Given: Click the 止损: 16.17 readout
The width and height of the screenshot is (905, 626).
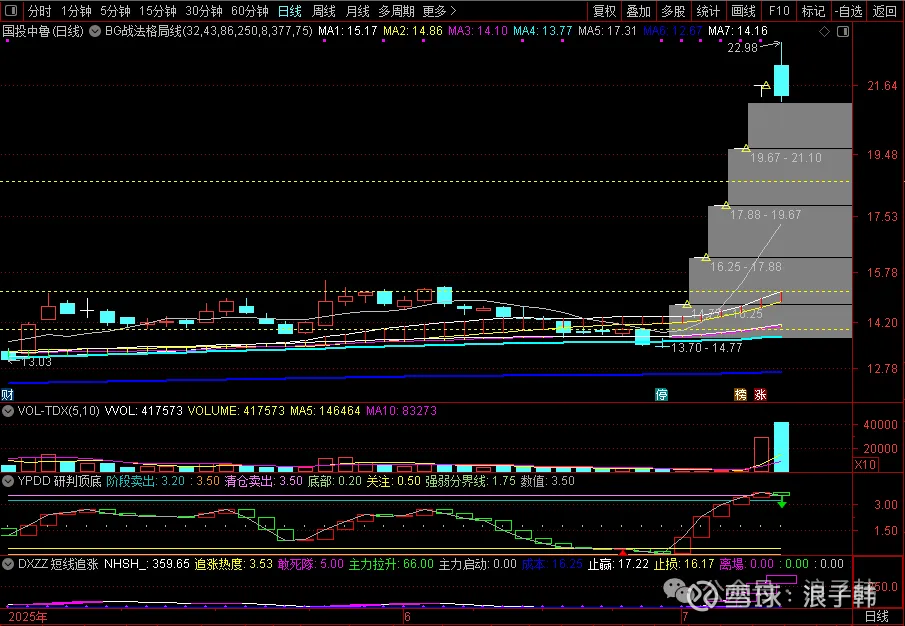Looking at the screenshot, I should click(685, 564).
